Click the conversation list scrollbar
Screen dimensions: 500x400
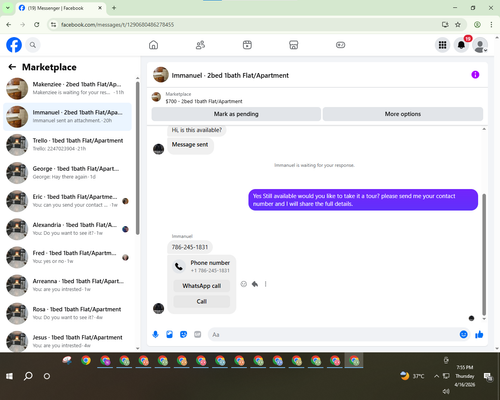click(137, 158)
